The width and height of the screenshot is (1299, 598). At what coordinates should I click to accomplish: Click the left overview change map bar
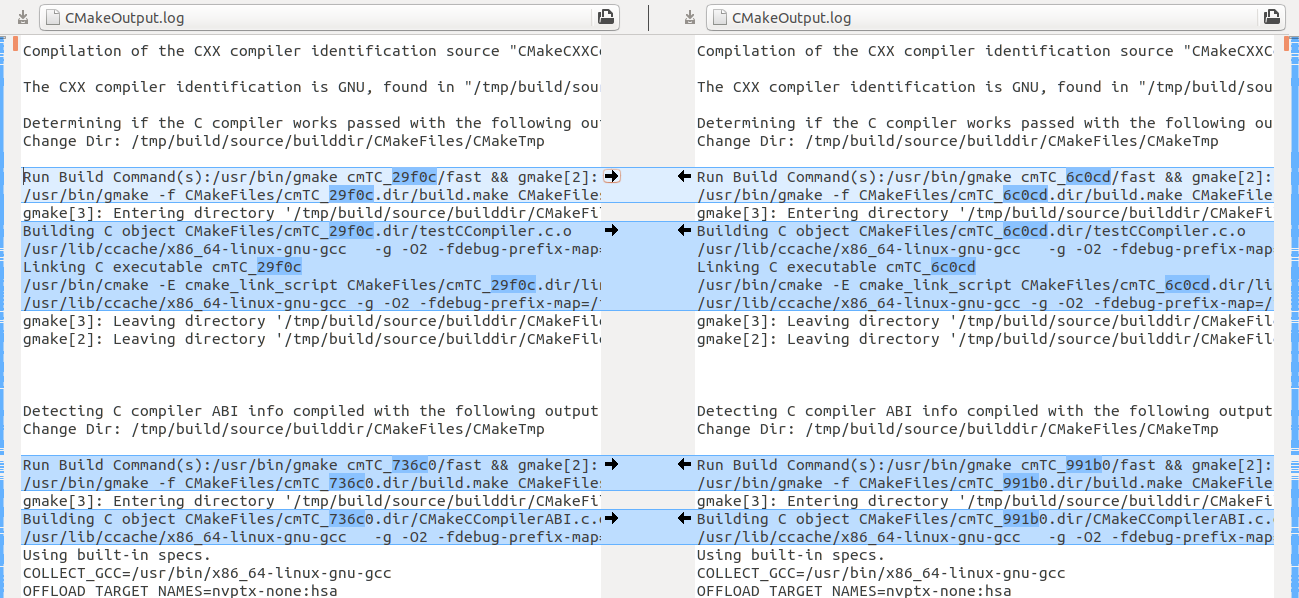click(x=14, y=300)
